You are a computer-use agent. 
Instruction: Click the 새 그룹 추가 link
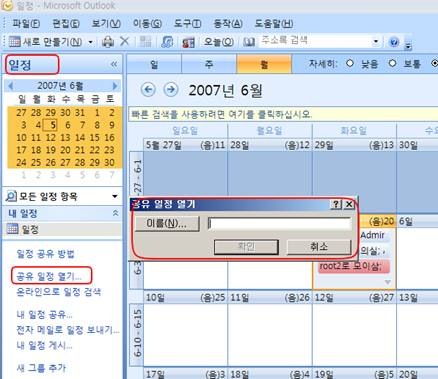[41, 368]
